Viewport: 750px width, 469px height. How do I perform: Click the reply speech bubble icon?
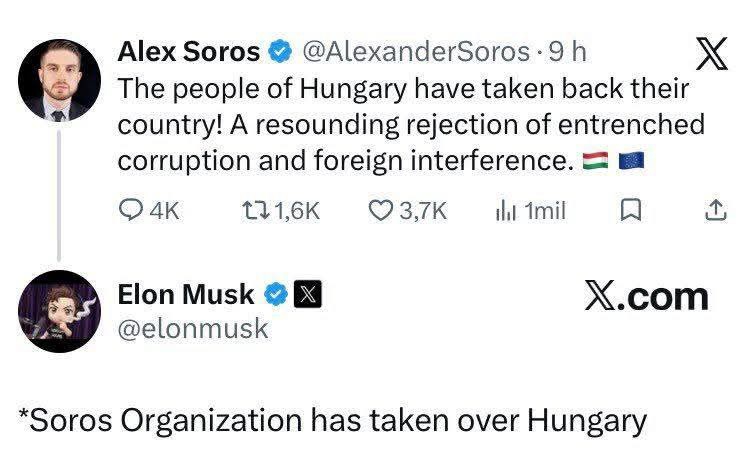click(x=132, y=210)
